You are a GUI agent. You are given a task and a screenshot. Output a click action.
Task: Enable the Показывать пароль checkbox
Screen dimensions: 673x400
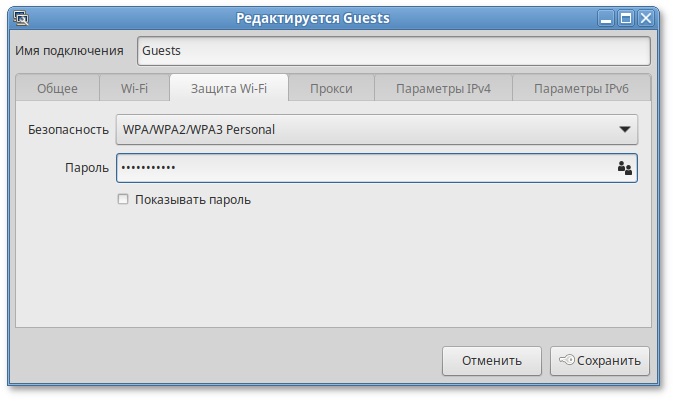click(x=123, y=199)
